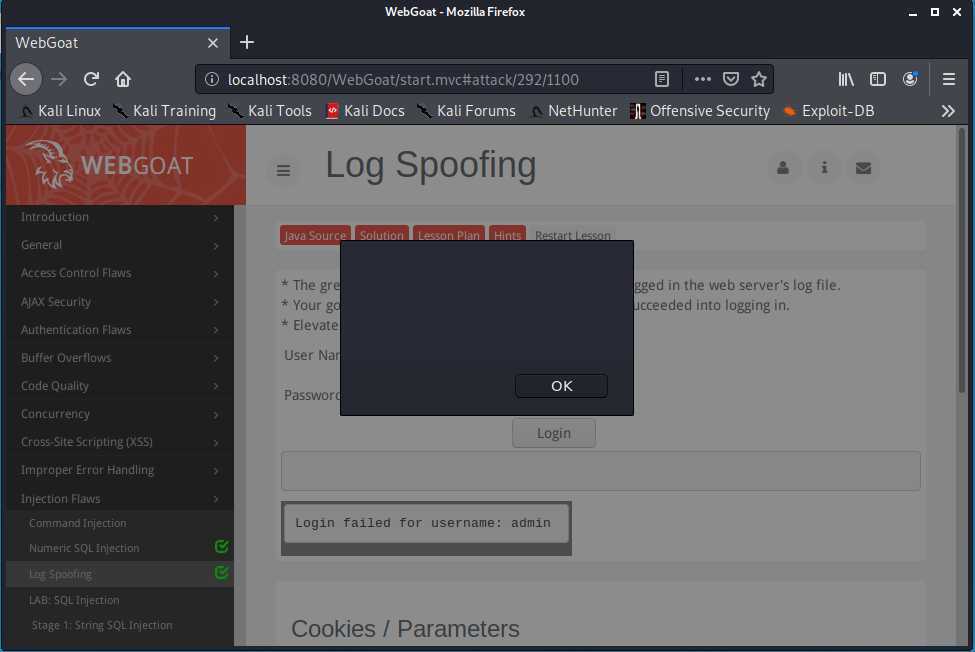Screen dimensions: 975x652
Task: Open the Lesson Plan tab
Action: (x=449, y=235)
